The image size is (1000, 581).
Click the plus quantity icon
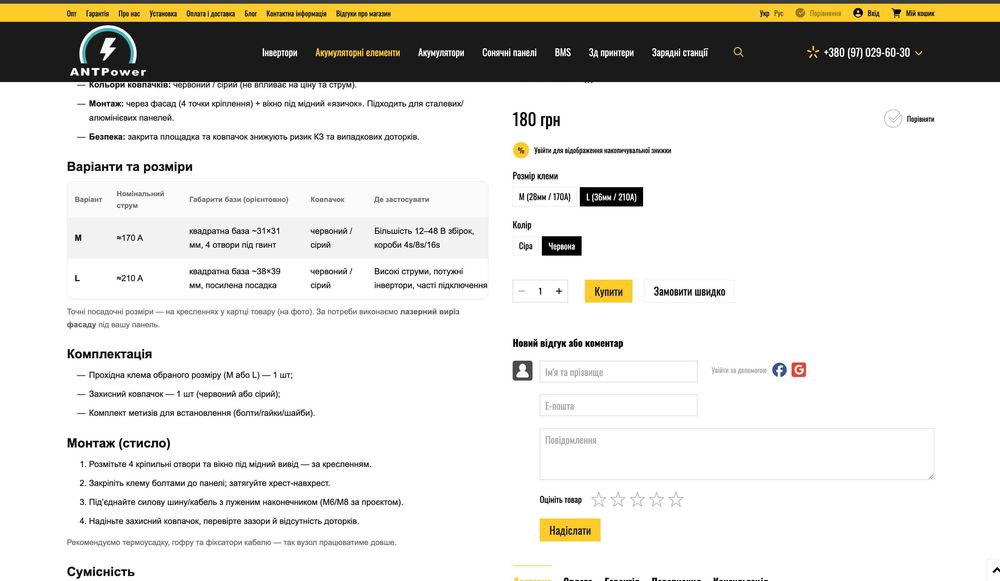pyautogui.click(x=559, y=291)
